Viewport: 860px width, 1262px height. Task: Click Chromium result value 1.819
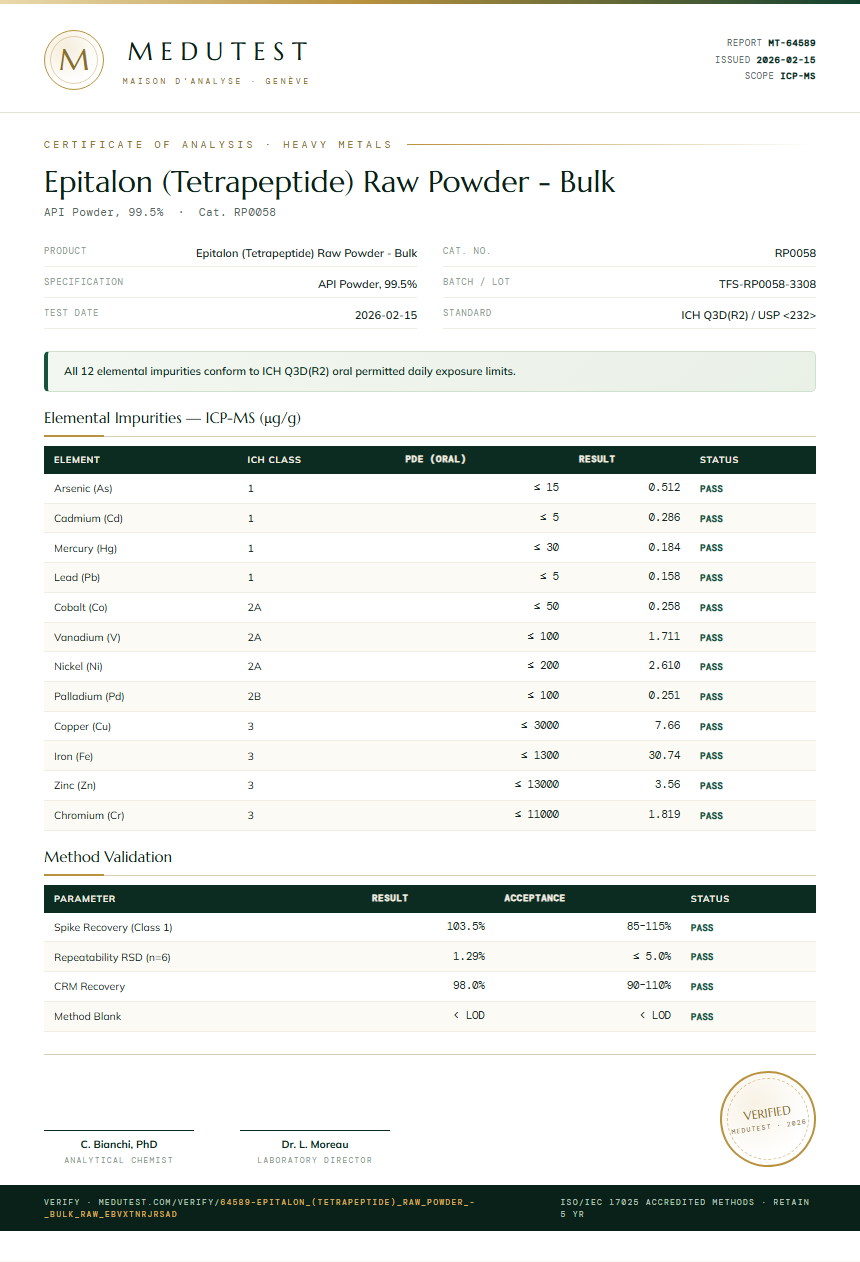[664, 815]
